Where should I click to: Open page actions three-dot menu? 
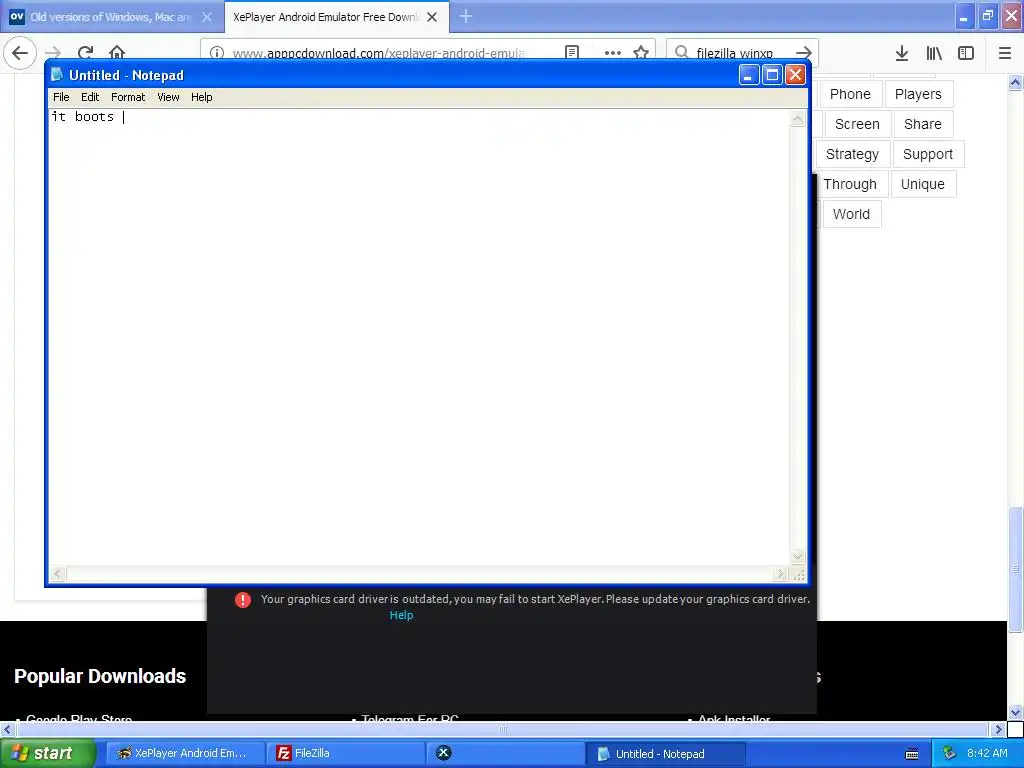click(613, 53)
